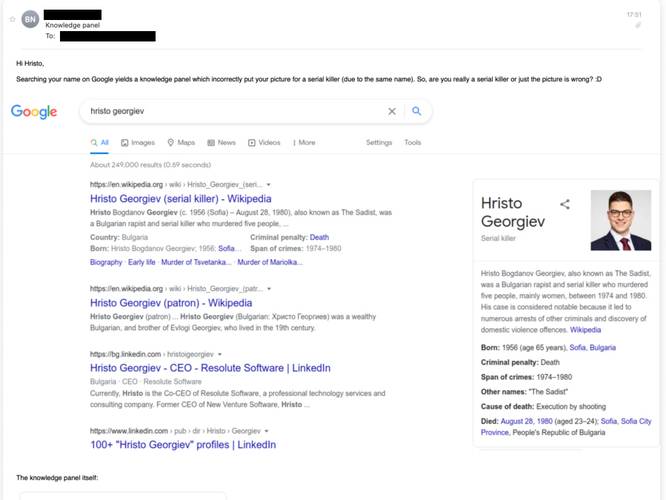Switch to Images tab

[138, 143]
